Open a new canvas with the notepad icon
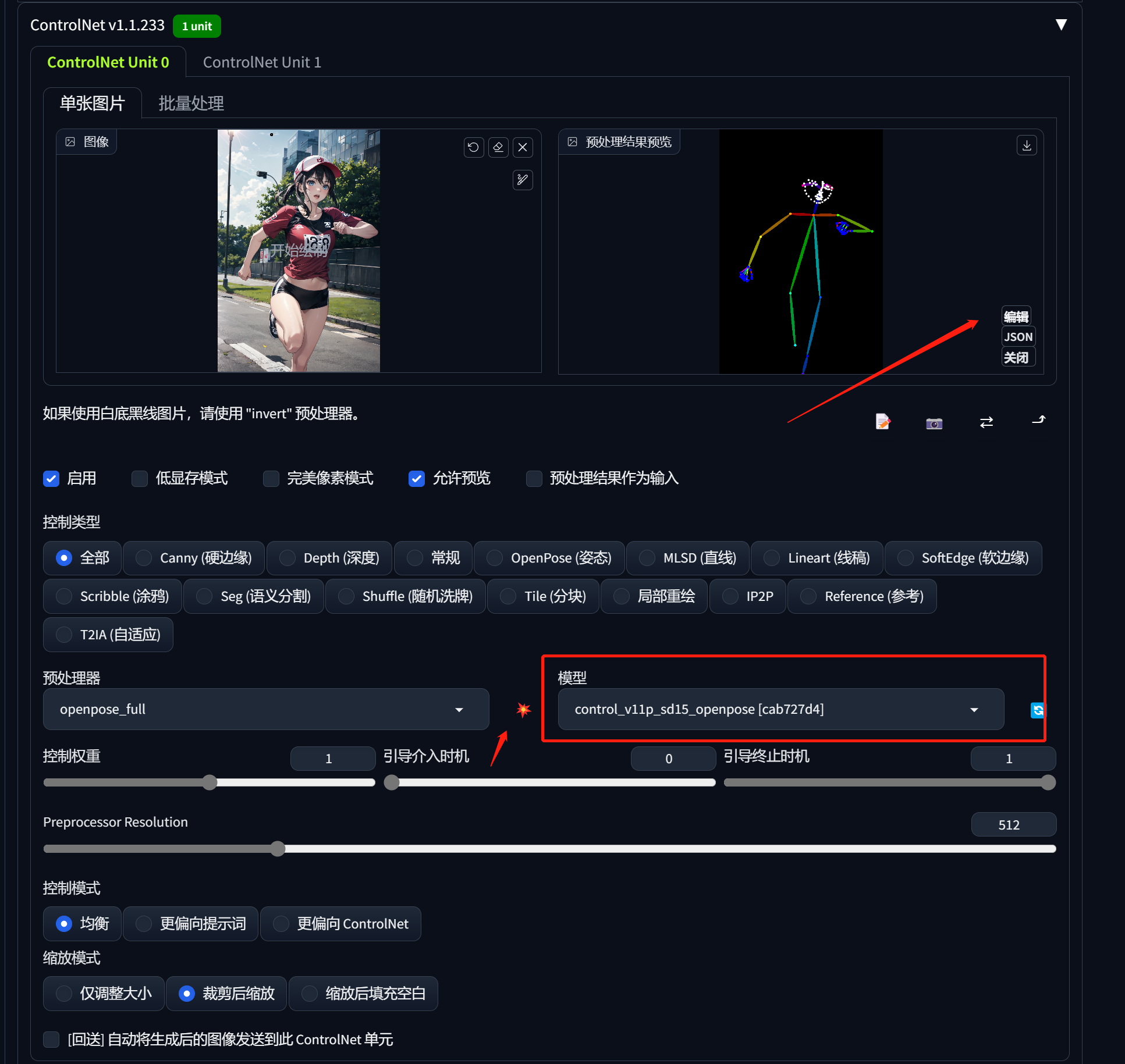Screen dimensions: 1125x1064 882,422
